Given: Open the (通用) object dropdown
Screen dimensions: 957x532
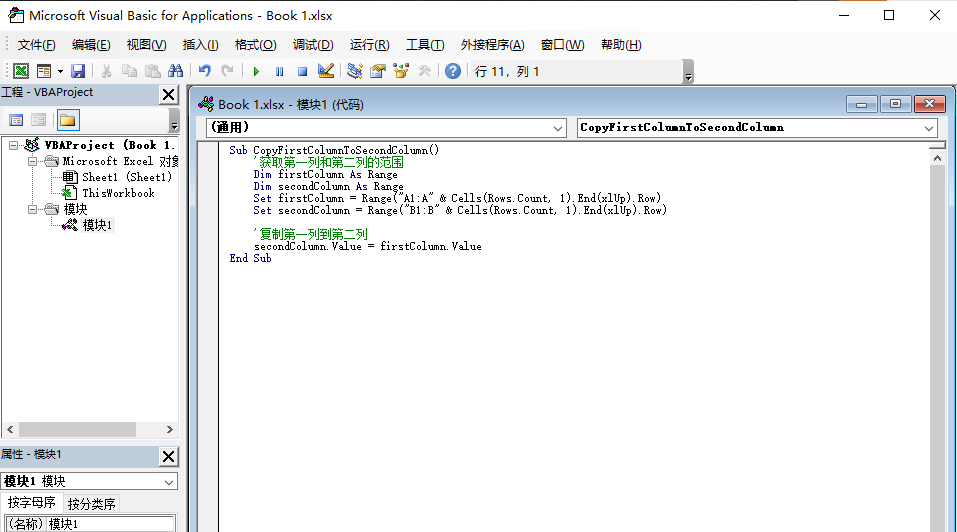Looking at the screenshot, I should pyautogui.click(x=386, y=128).
